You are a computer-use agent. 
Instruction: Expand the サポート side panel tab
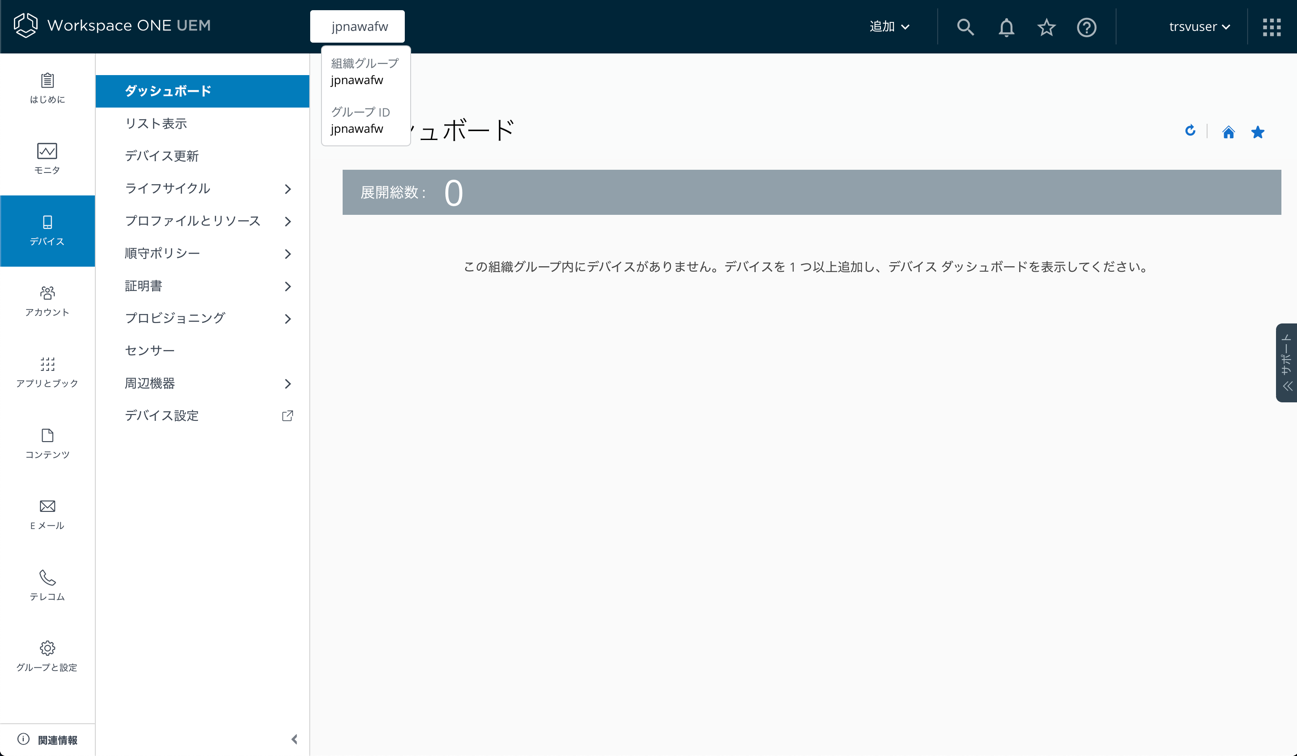[x=1286, y=363]
